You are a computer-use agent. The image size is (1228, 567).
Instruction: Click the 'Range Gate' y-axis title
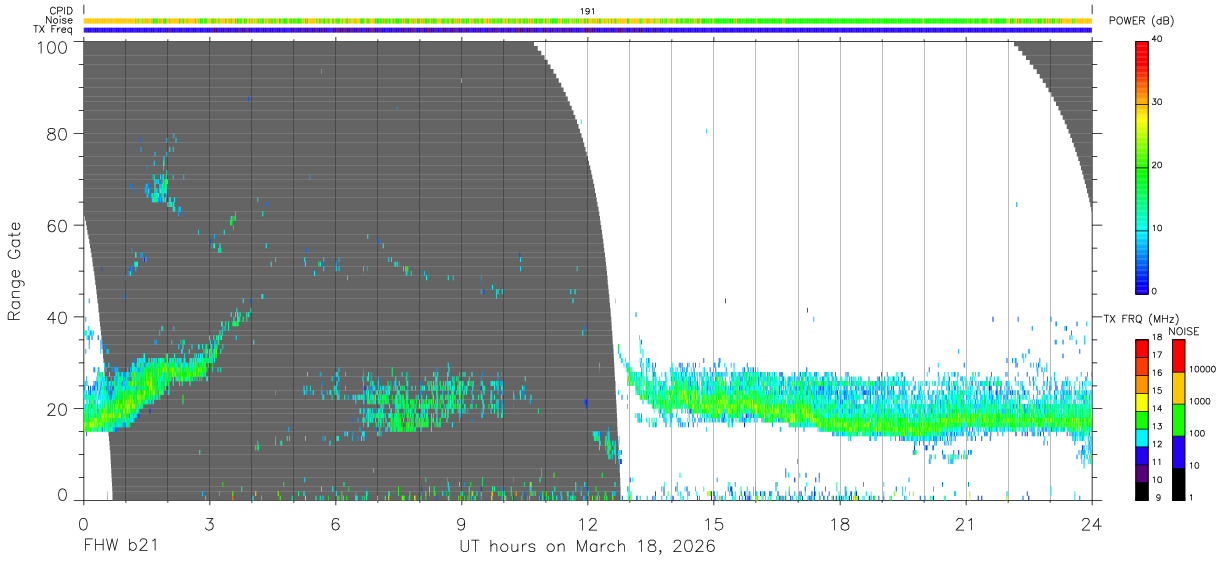click(x=15, y=271)
